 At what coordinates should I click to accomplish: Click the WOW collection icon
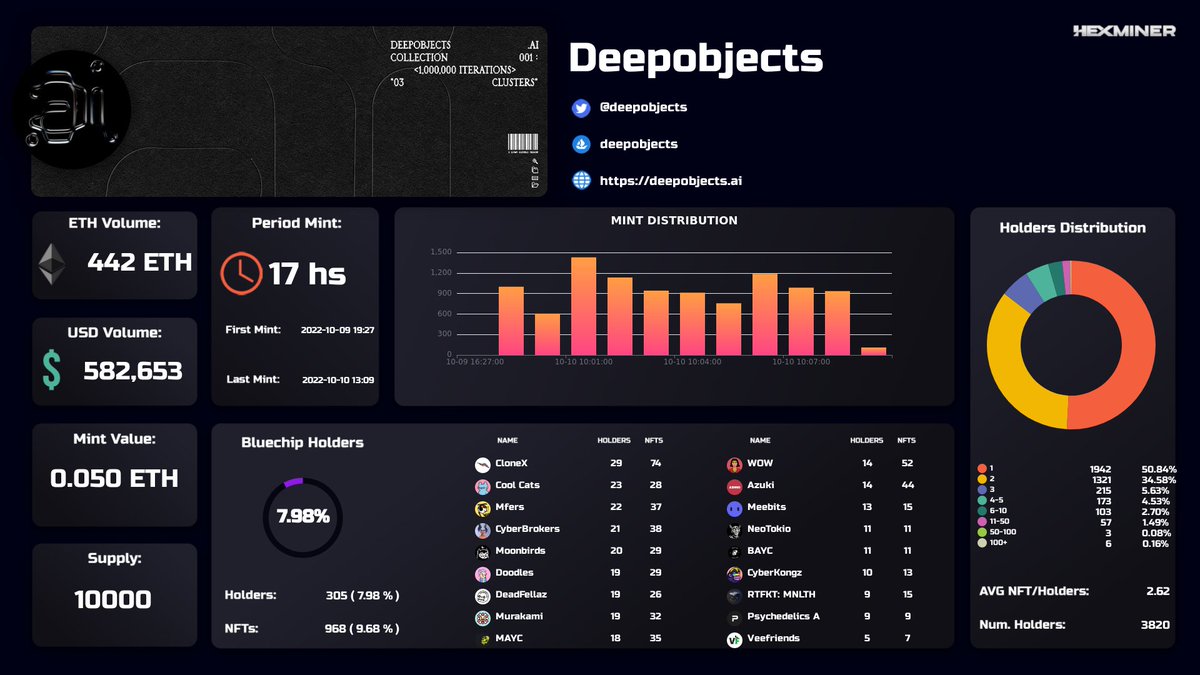(735, 465)
